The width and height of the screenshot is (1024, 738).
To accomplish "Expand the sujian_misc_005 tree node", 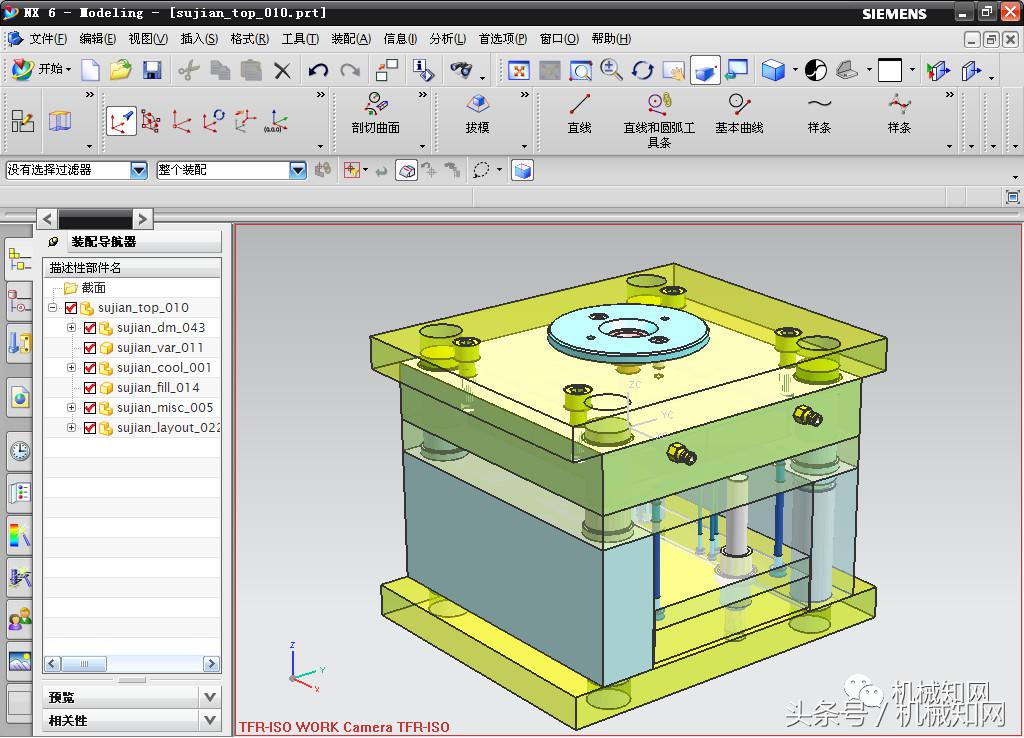I will tap(71, 408).
